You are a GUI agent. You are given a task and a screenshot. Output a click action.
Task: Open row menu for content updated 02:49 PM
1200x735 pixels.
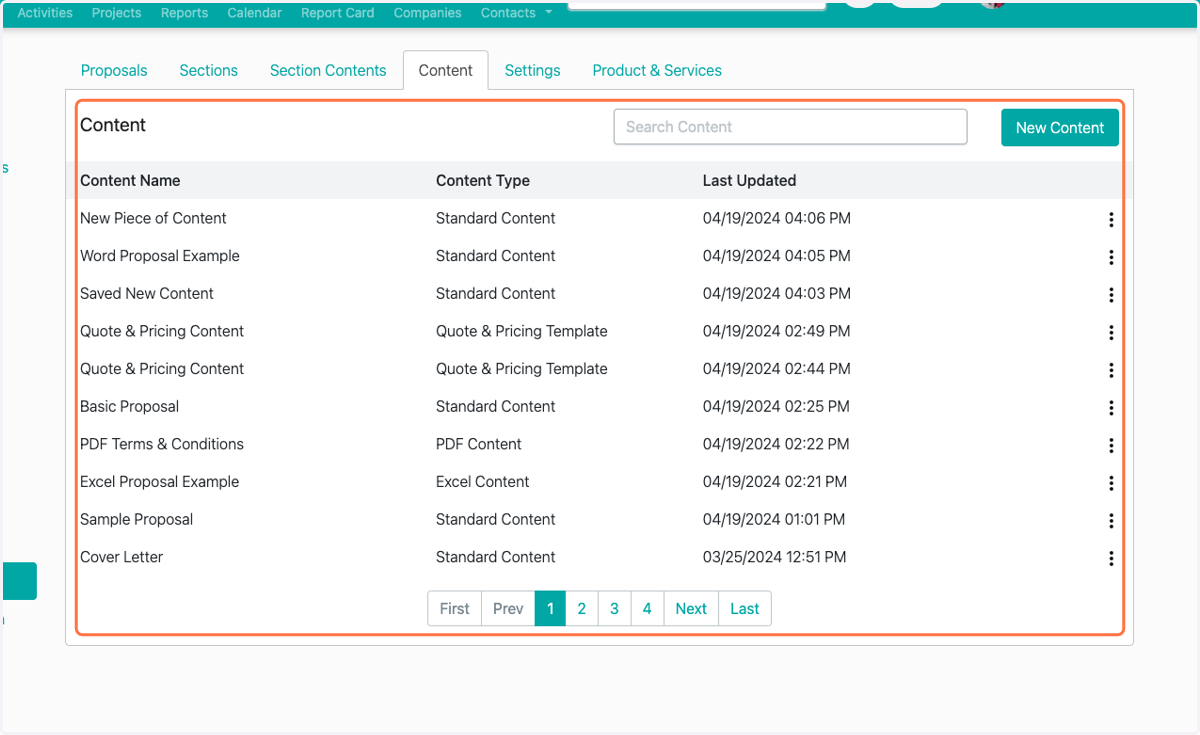click(x=1111, y=333)
